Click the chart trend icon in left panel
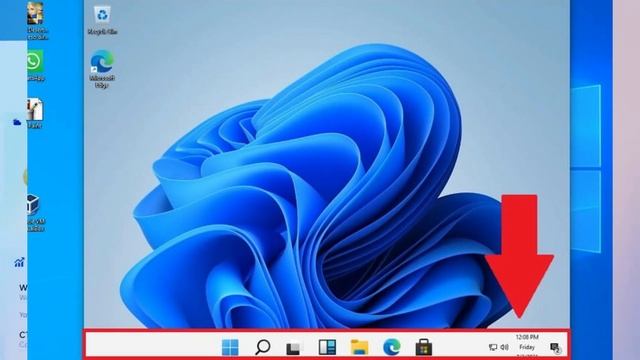 pos(19,262)
